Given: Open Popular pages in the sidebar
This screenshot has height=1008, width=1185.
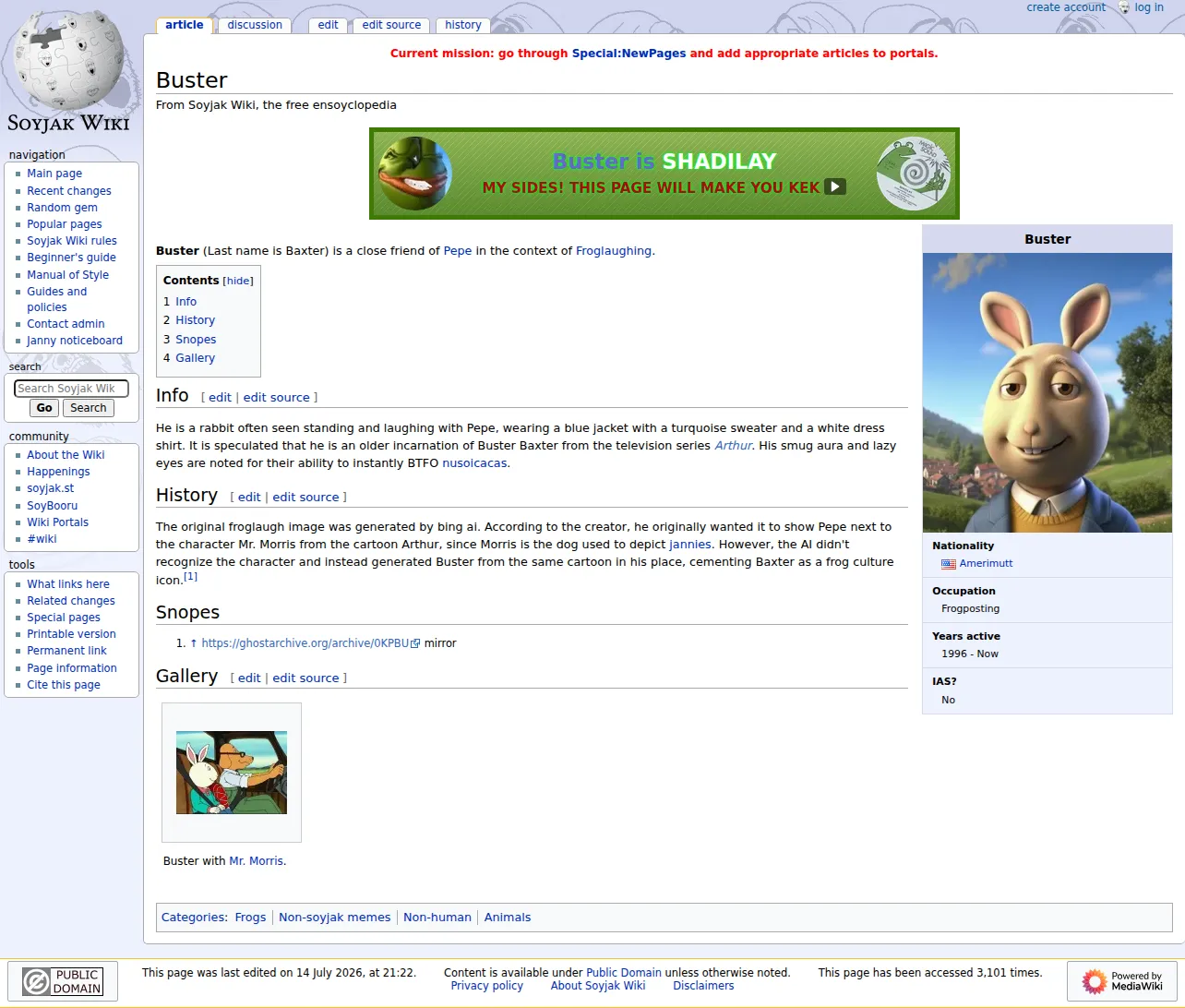Looking at the screenshot, I should [65, 224].
